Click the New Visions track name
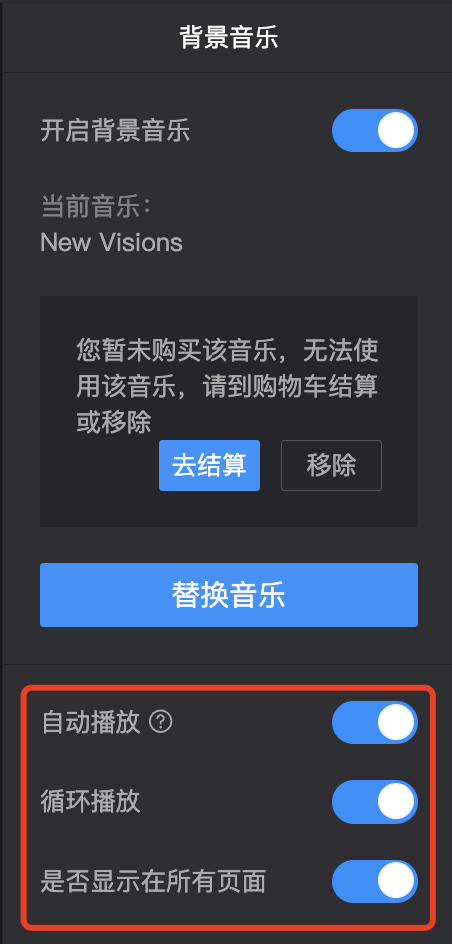The height and width of the screenshot is (944, 452). (111, 243)
